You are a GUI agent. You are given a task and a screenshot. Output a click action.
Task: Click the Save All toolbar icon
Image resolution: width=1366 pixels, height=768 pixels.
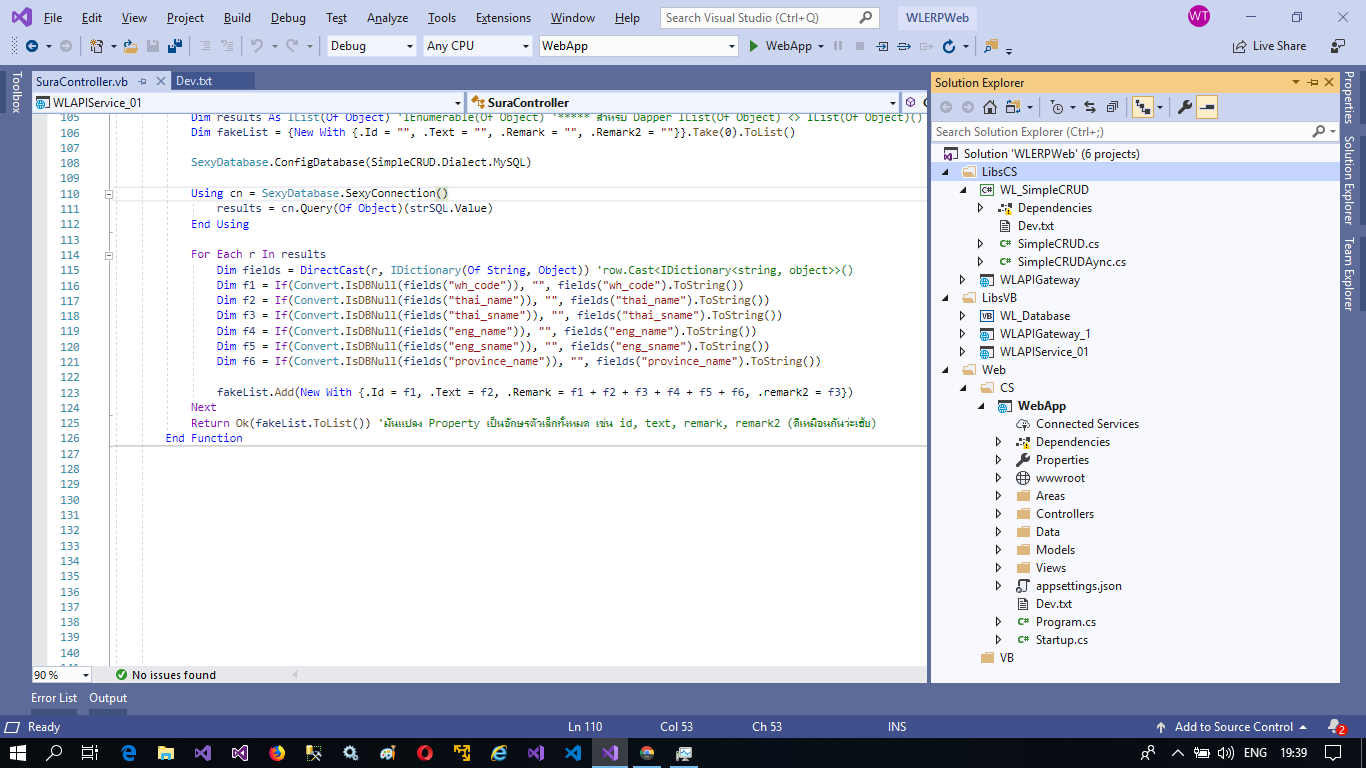[174, 46]
